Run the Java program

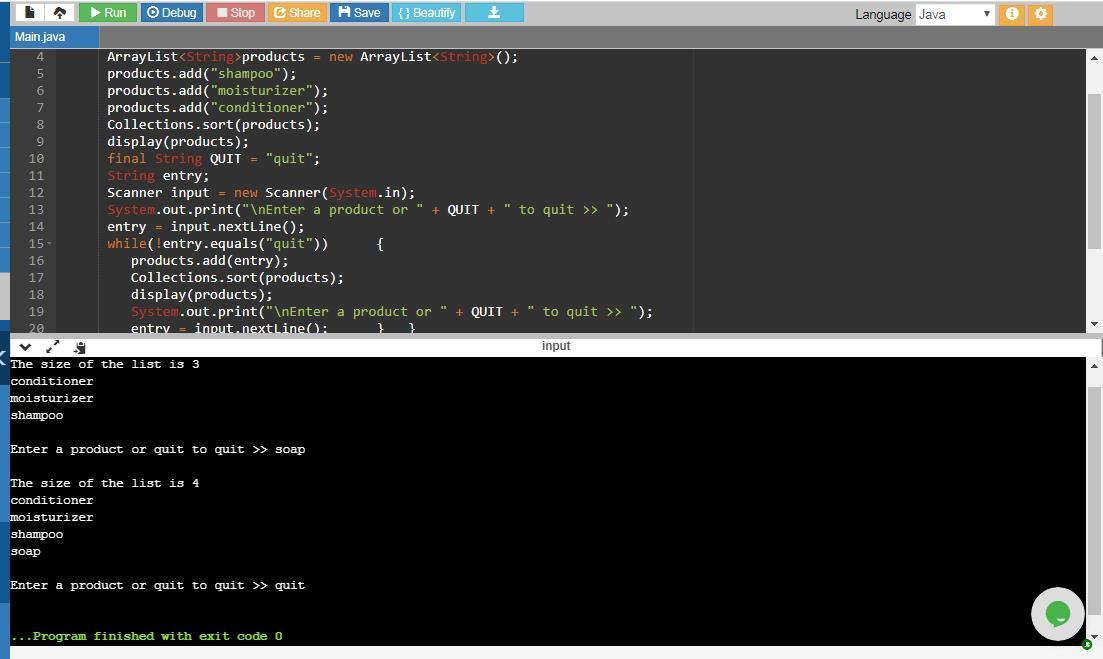(108, 13)
